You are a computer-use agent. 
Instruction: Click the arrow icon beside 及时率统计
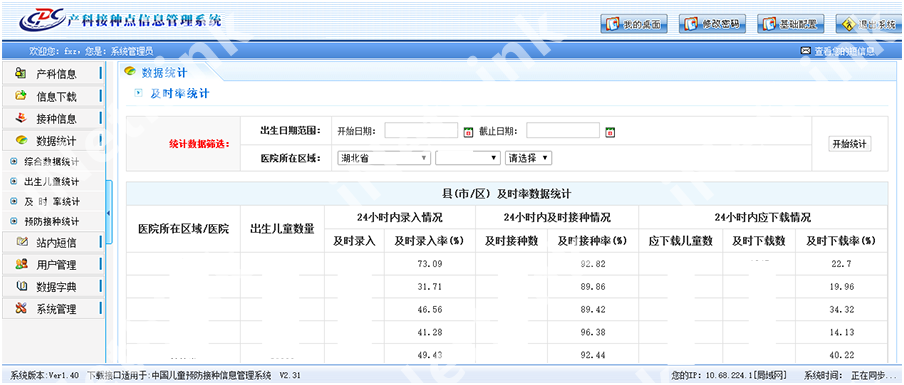point(138,92)
